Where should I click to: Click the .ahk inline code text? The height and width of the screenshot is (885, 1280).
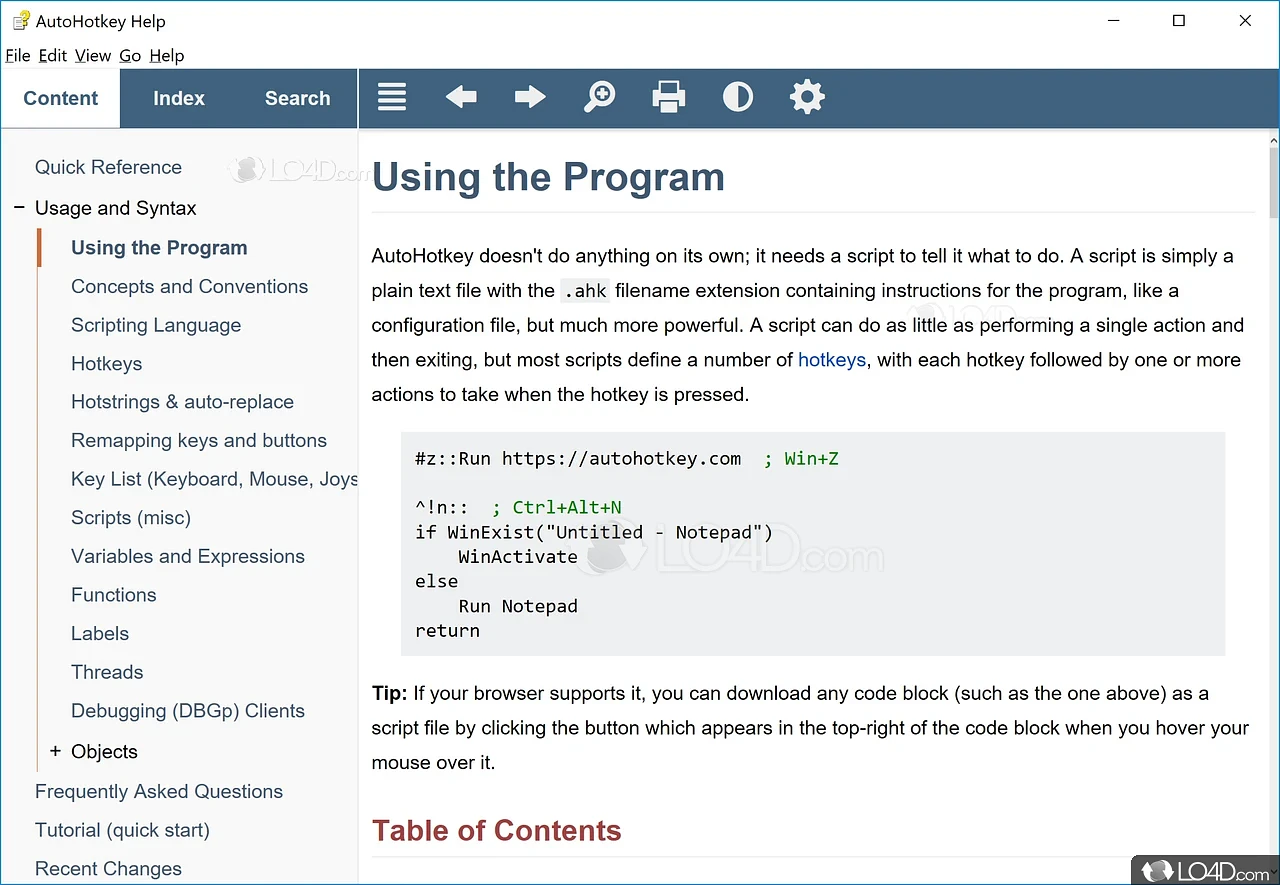[585, 291]
